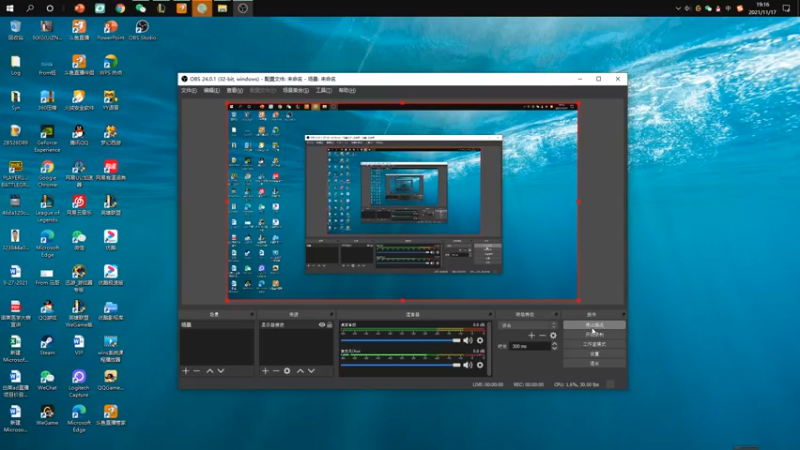
Task: Click 开始录制 start recording button
Action: pyautogui.click(x=594, y=335)
